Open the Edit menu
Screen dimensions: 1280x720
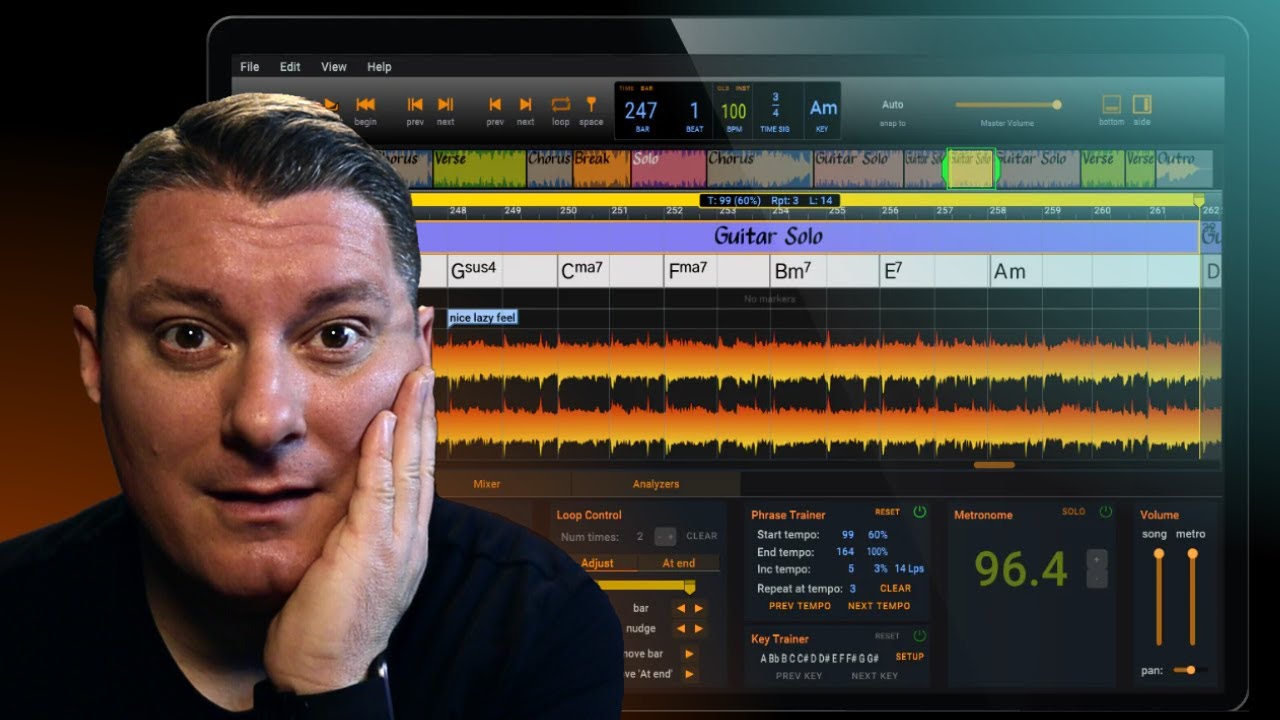[x=290, y=67]
